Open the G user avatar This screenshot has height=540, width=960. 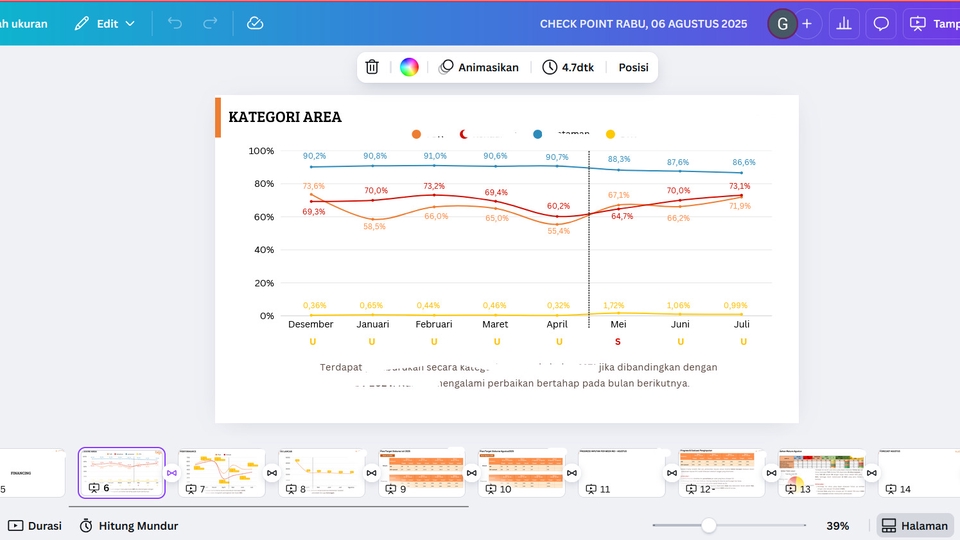[782, 24]
